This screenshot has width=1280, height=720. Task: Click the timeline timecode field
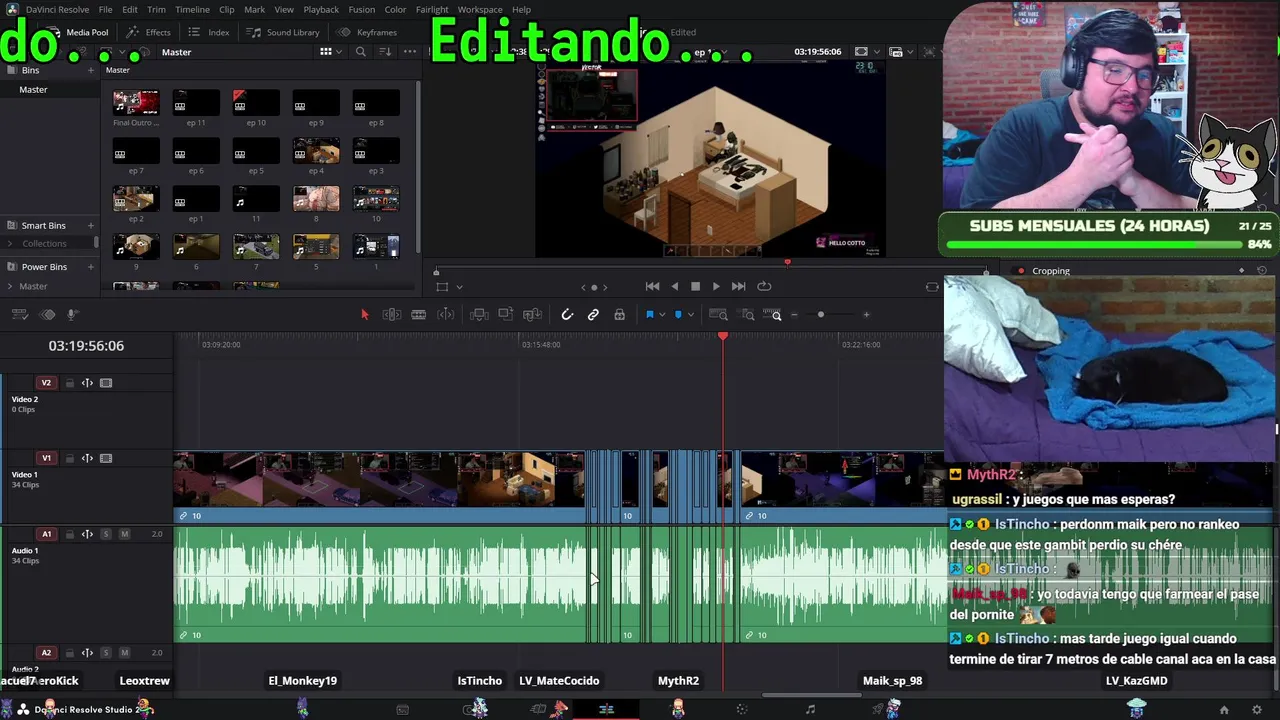point(86,346)
